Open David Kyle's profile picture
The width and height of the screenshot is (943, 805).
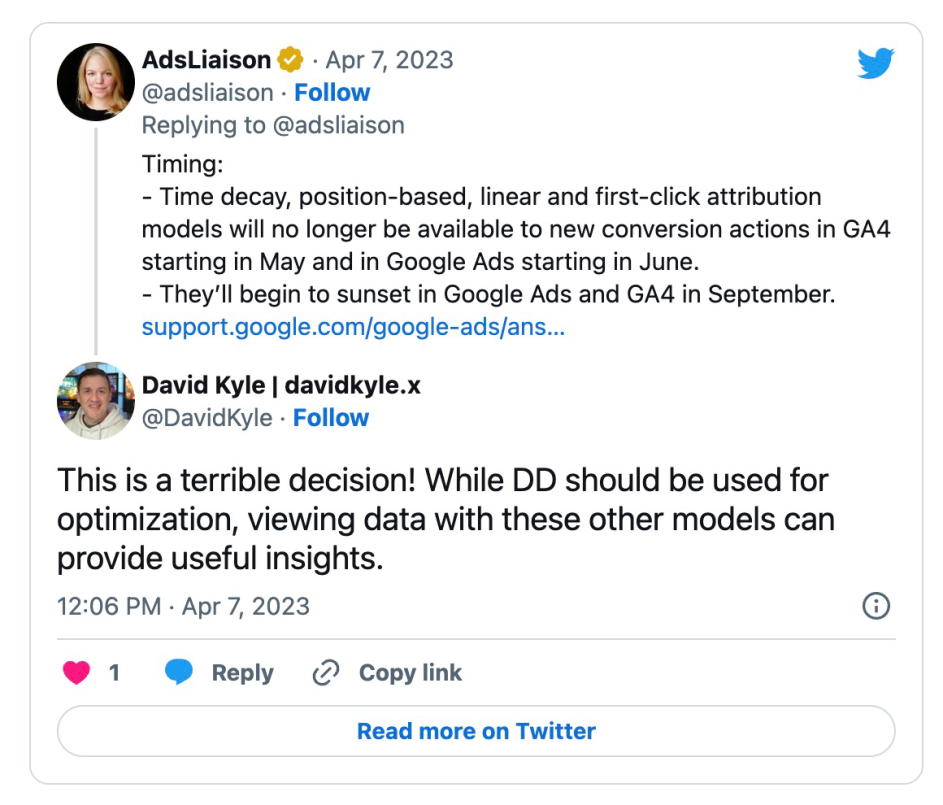96,401
